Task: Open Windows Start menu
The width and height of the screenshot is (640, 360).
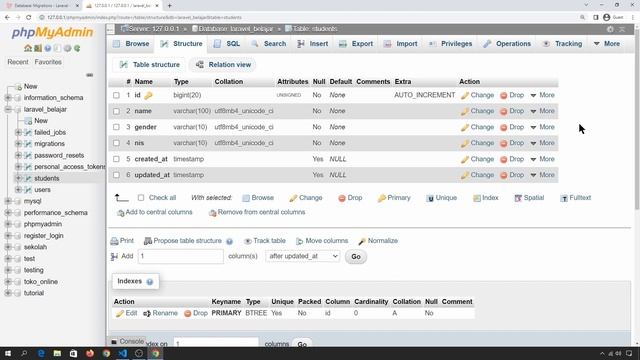Action: tap(8, 353)
